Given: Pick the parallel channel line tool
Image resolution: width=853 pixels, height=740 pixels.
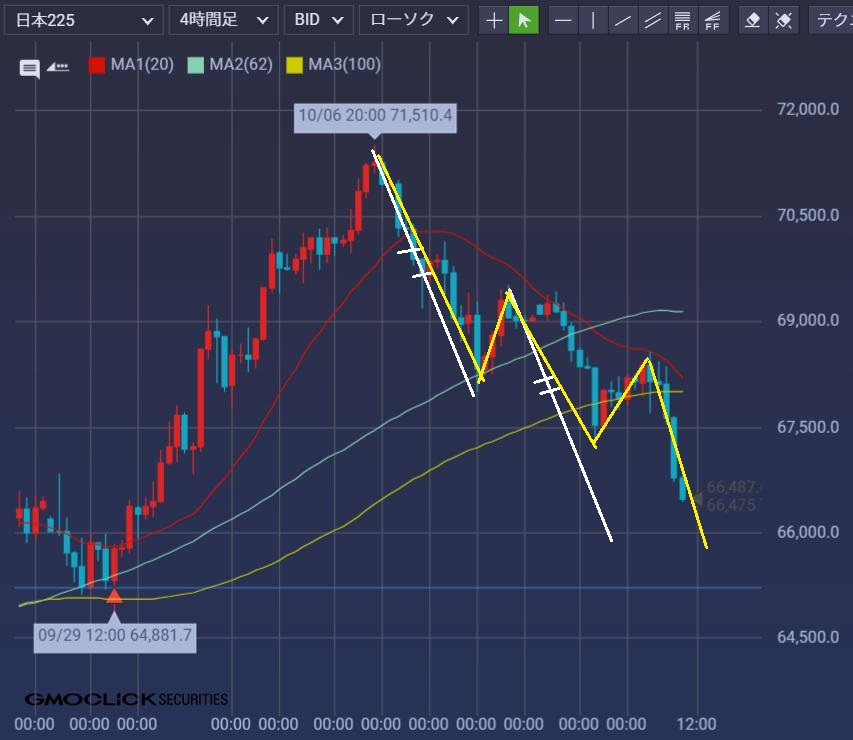Looking at the screenshot, I should point(653,21).
